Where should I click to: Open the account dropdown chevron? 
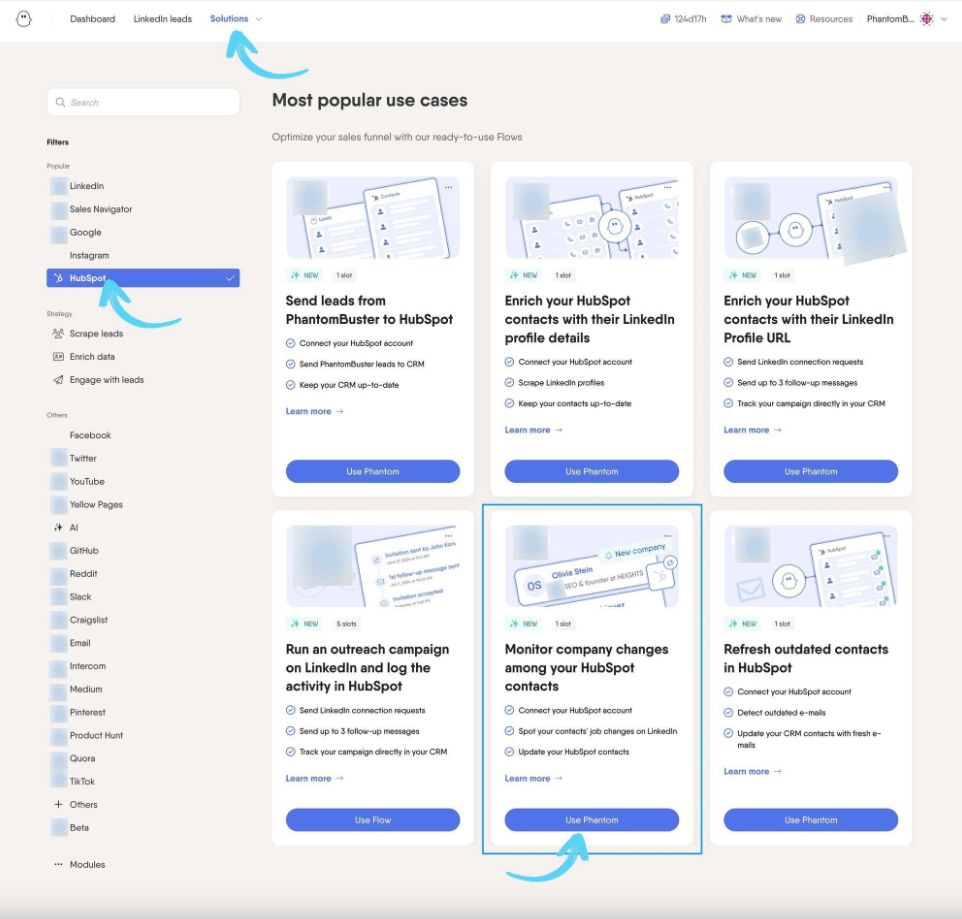pos(944,19)
